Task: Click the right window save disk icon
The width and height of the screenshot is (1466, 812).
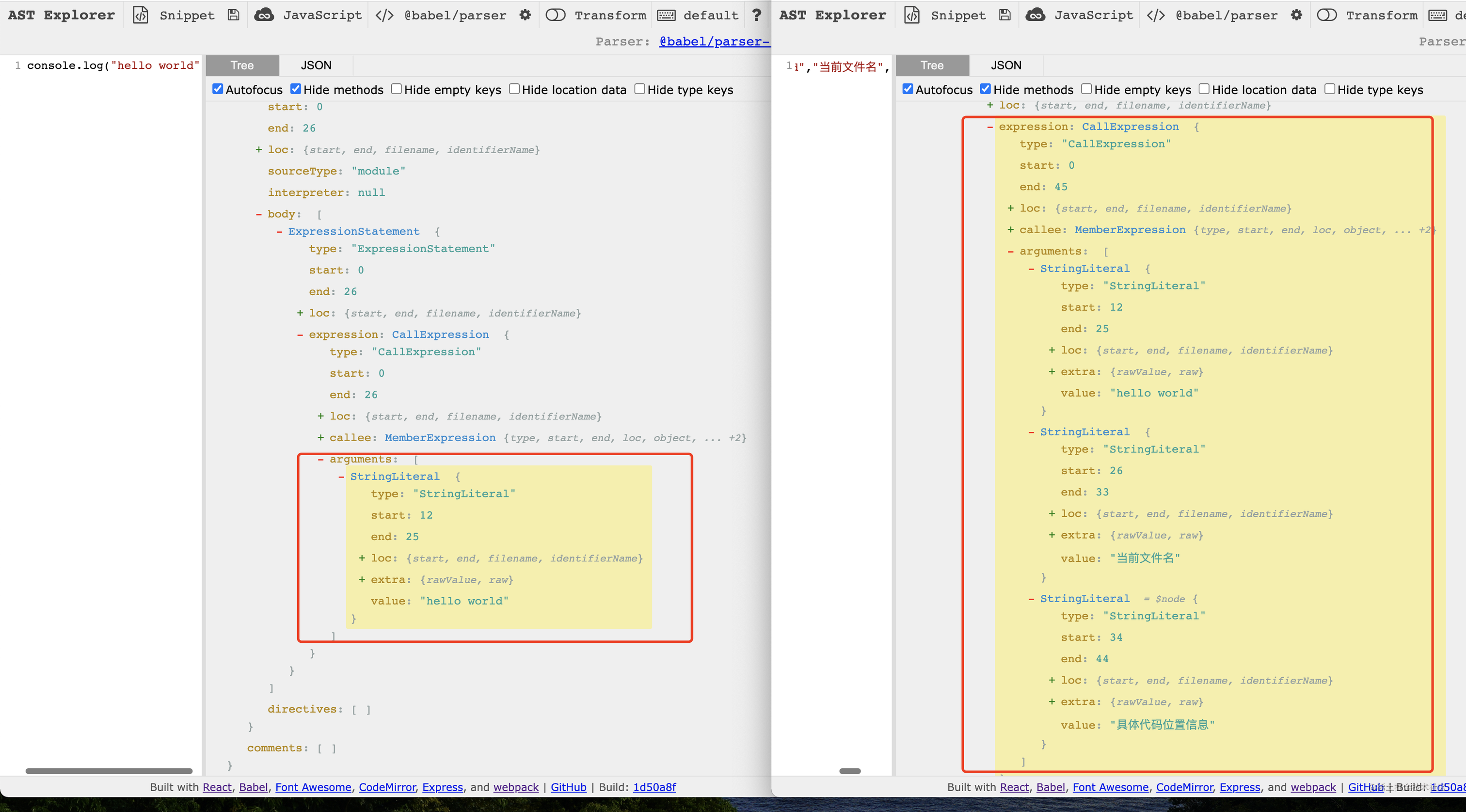Action: pos(1005,15)
